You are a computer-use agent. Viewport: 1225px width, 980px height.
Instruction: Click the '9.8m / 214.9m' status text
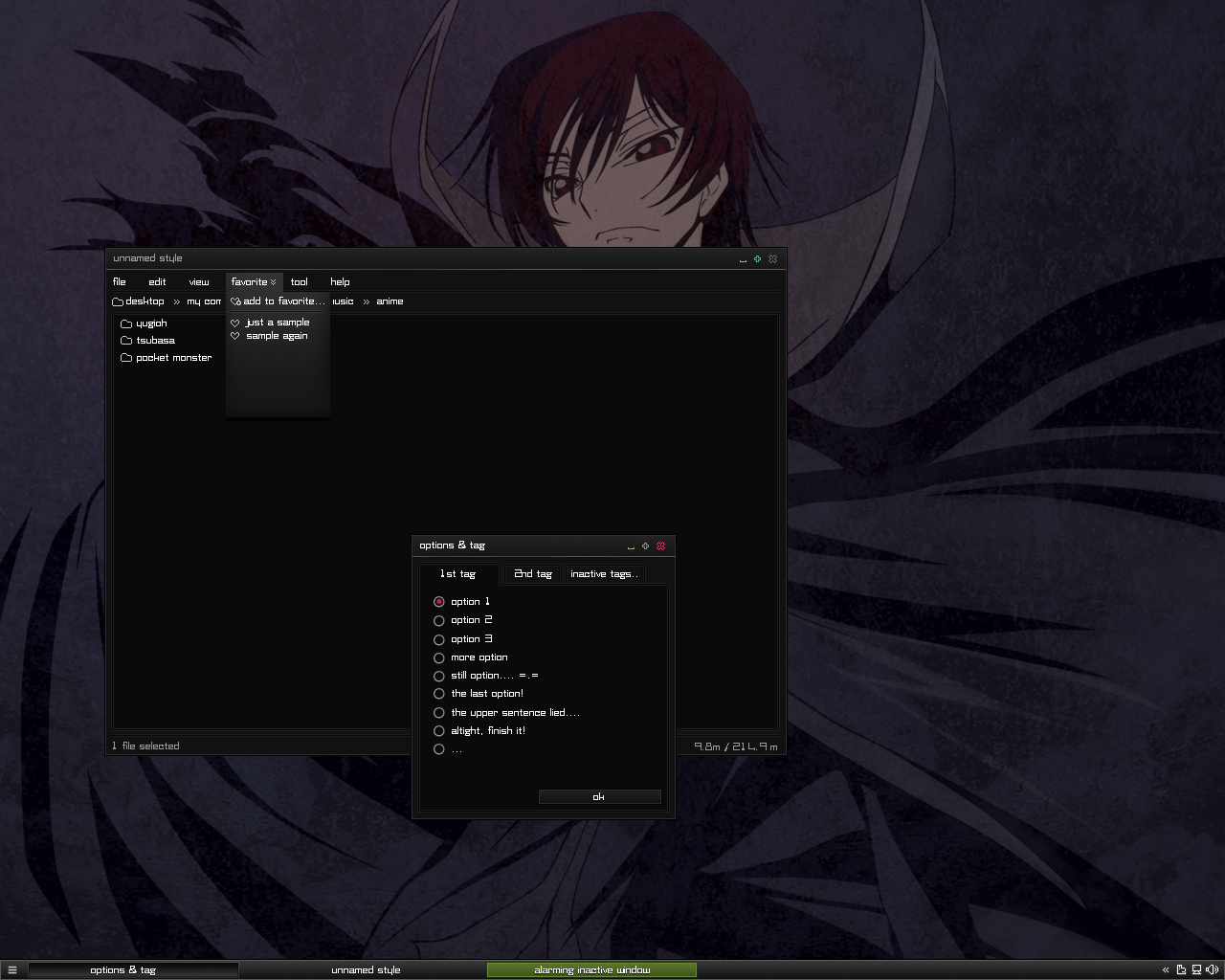[x=736, y=746]
